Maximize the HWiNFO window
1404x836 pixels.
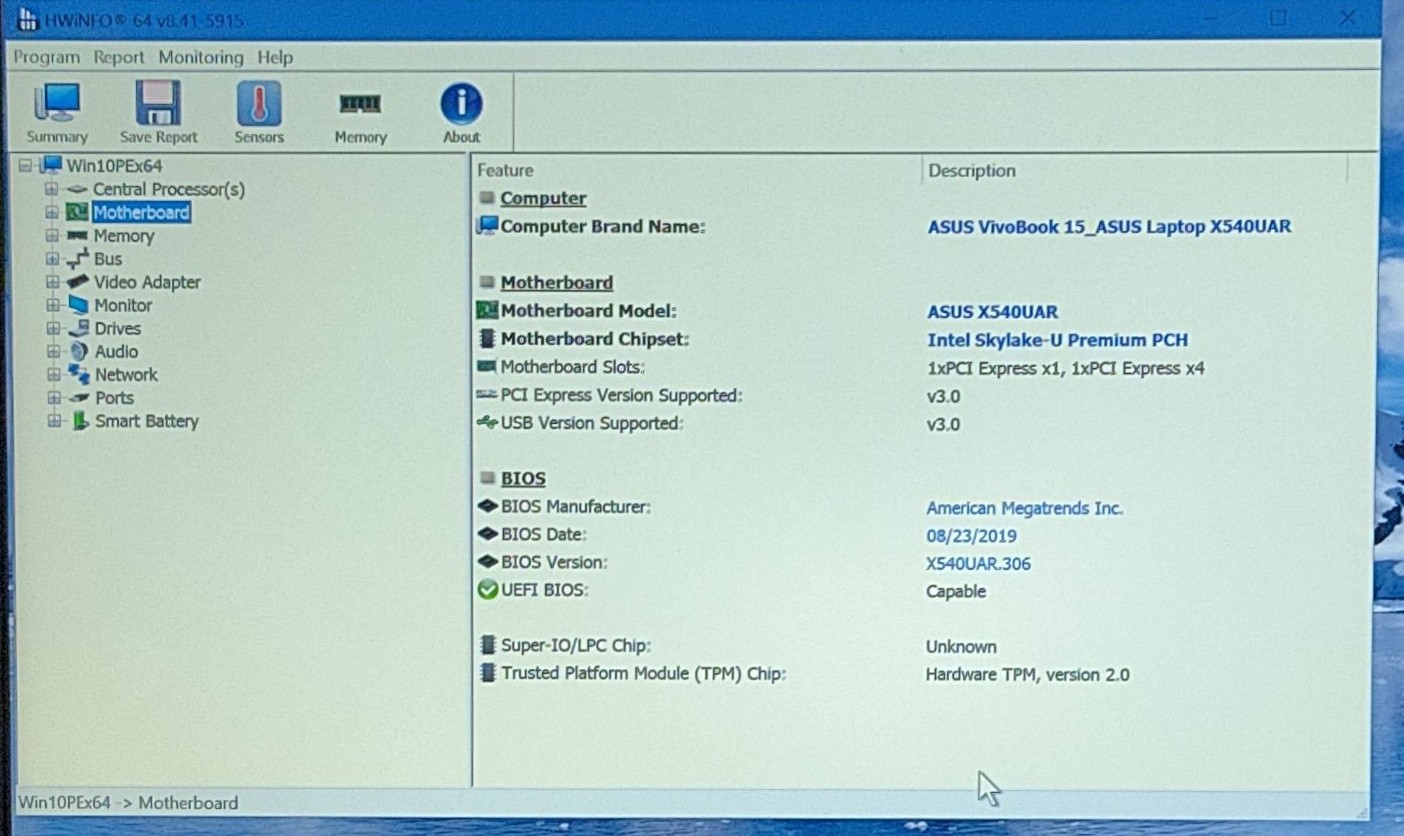[x=1279, y=18]
